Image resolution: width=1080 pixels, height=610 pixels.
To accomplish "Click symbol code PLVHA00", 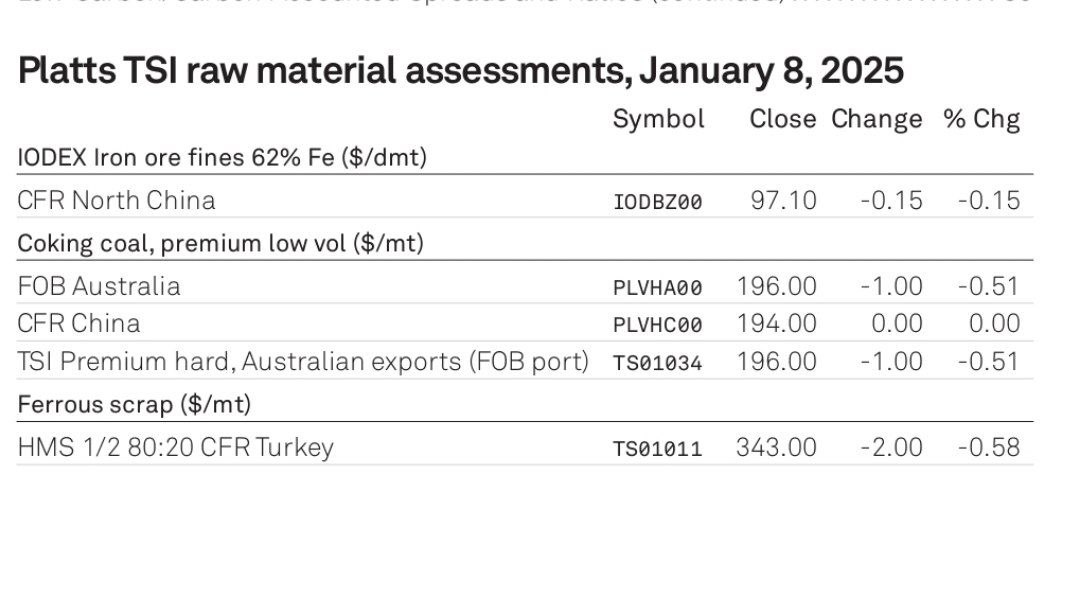I will (657, 288).
